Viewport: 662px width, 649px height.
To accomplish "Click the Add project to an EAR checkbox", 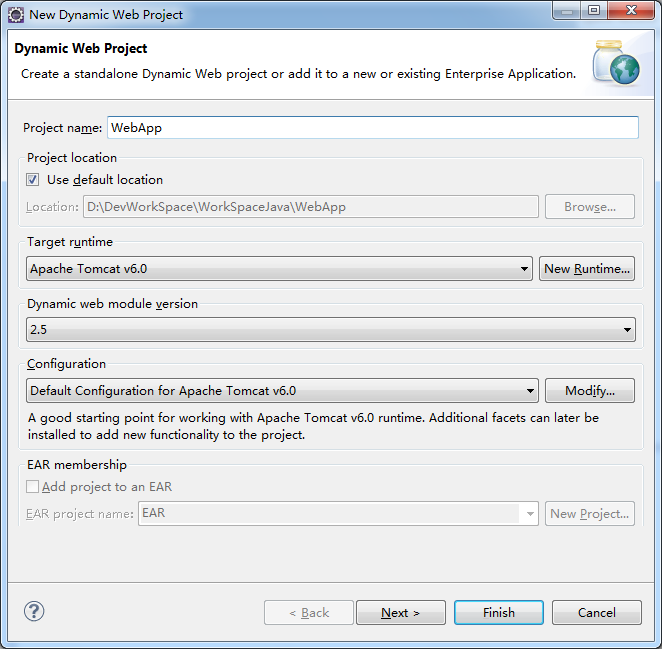I will (x=33, y=486).
